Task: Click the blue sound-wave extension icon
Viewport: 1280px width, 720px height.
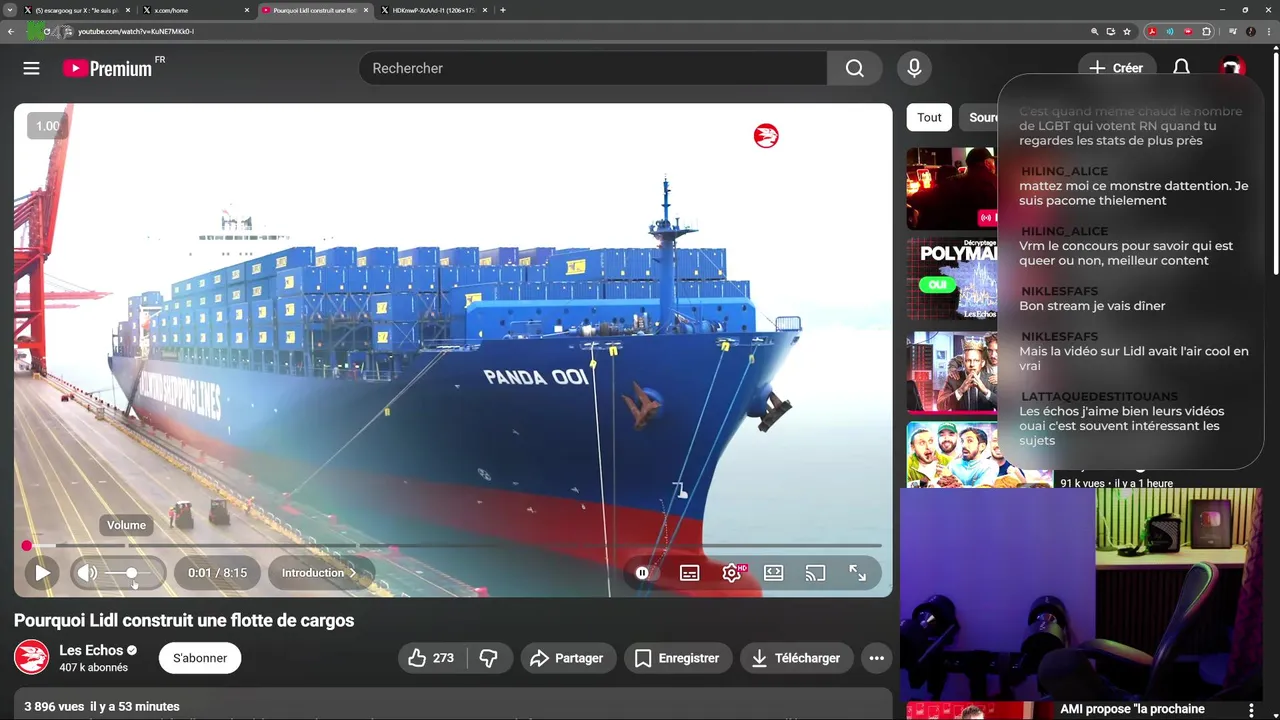Action: pos(1170,31)
